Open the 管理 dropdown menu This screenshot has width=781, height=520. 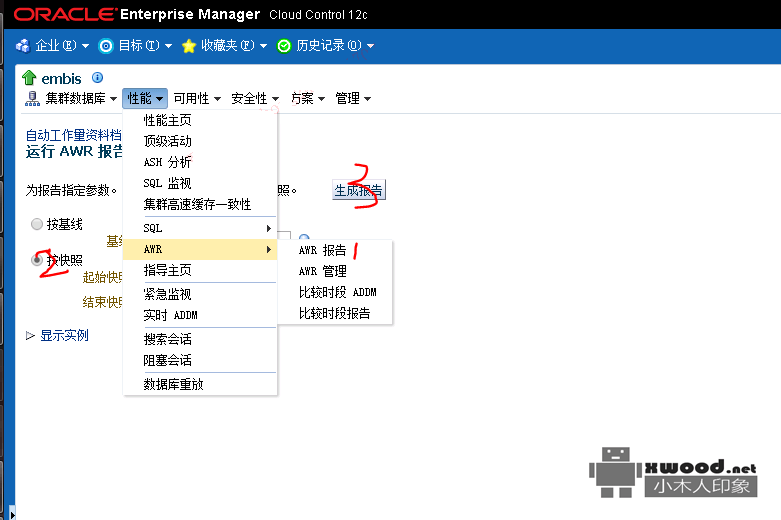point(353,99)
